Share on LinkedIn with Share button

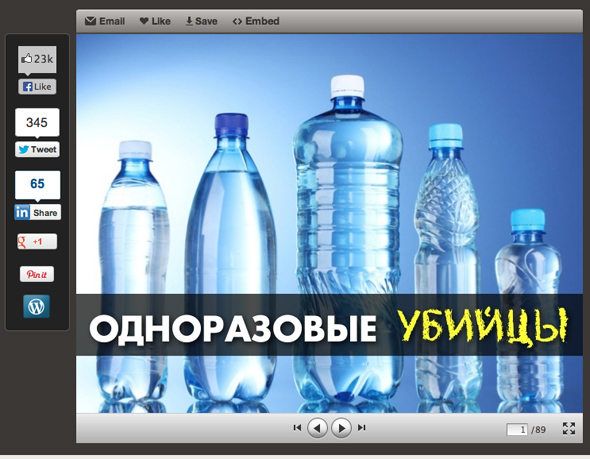coord(37,213)
